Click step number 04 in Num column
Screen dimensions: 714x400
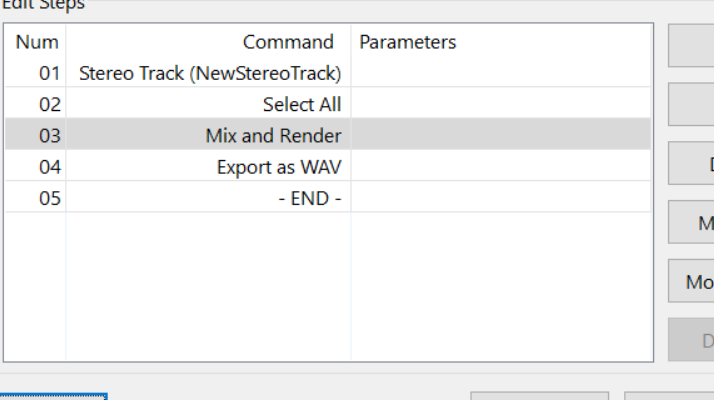click(x=49, y=167)
